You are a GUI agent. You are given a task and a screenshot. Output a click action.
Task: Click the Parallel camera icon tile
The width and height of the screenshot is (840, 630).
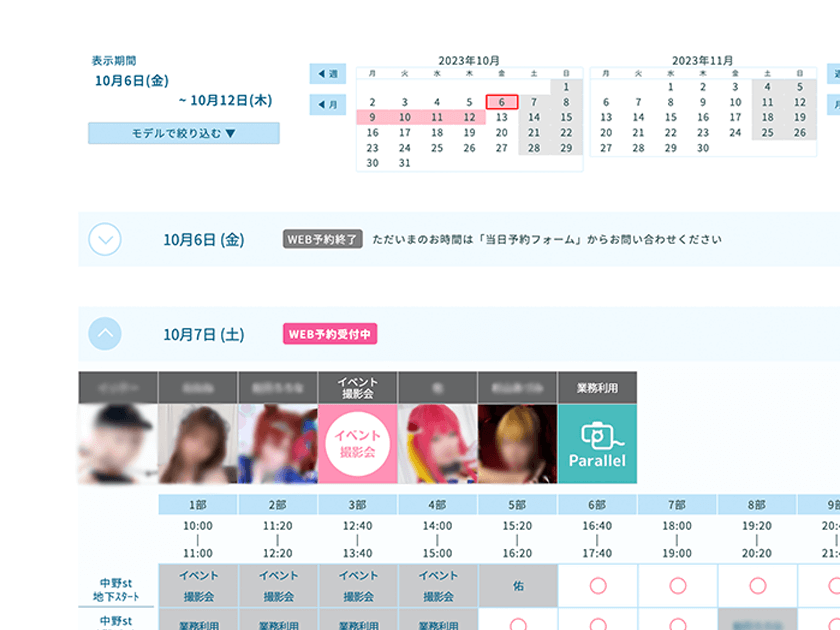click(x=597, y=444)
